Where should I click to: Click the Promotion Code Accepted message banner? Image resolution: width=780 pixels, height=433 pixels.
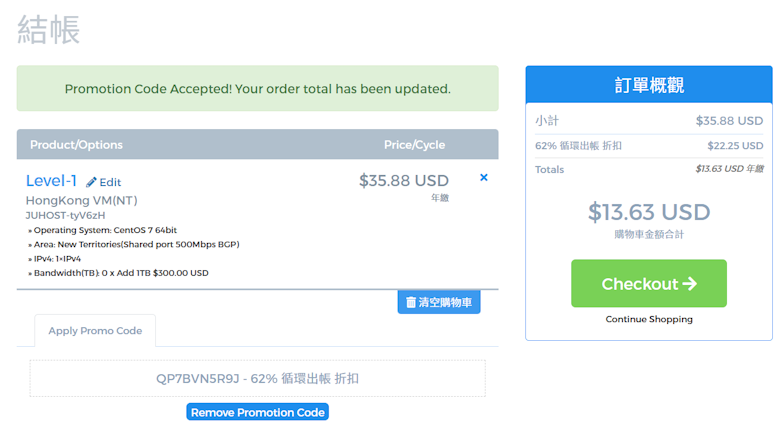[x=257, y=88]
